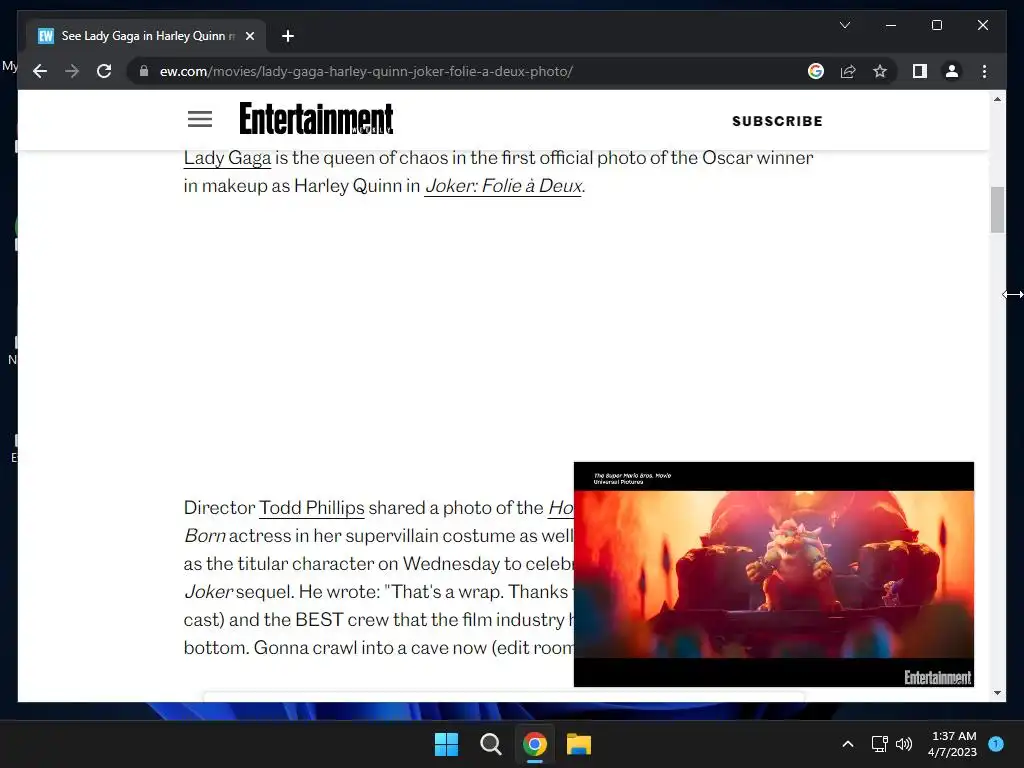Click the address bar URL
The height and width of the screenshot is (768, 1024).
[x=366, y=71]
